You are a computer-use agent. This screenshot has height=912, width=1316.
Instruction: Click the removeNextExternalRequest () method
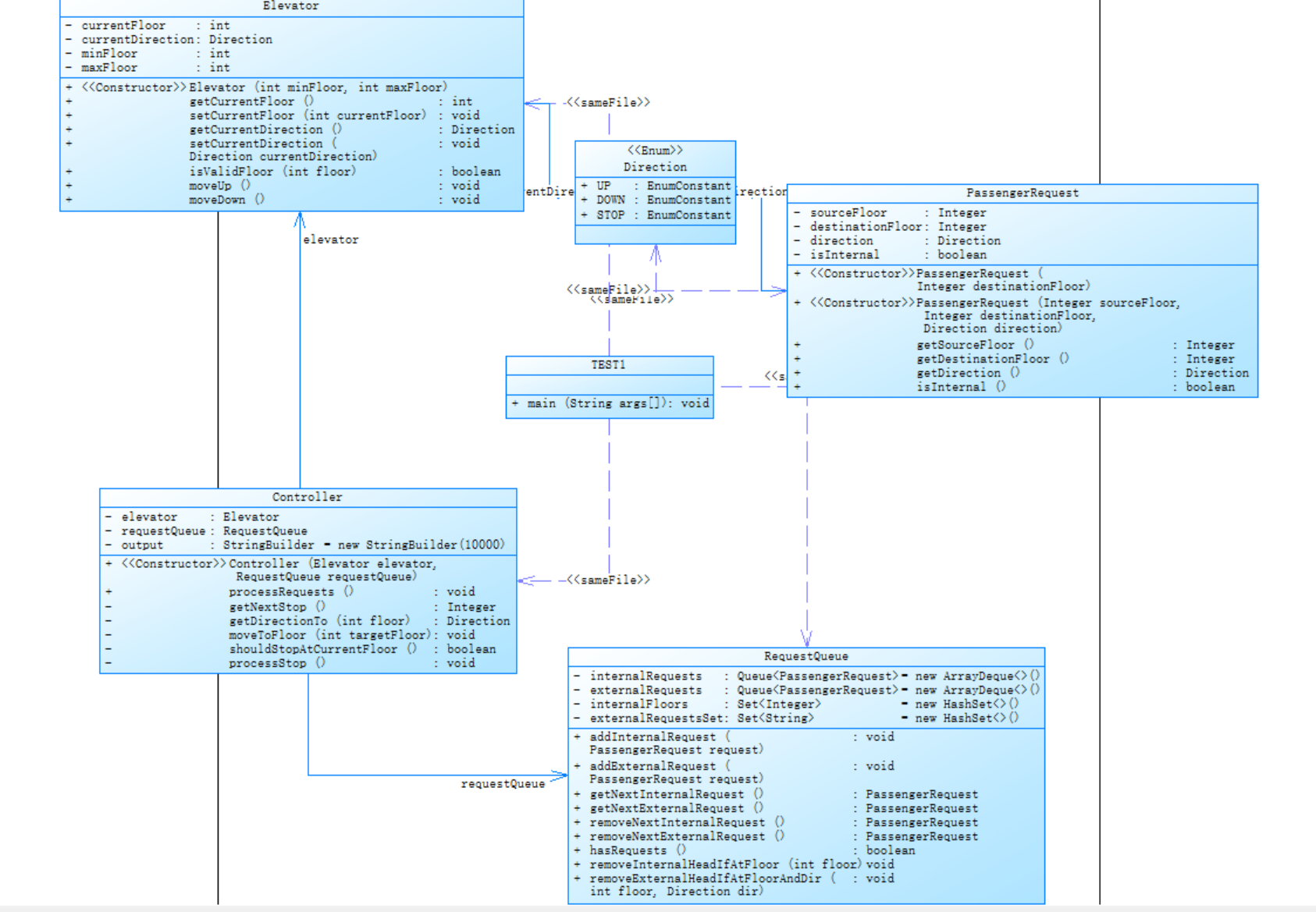[776, 836]
